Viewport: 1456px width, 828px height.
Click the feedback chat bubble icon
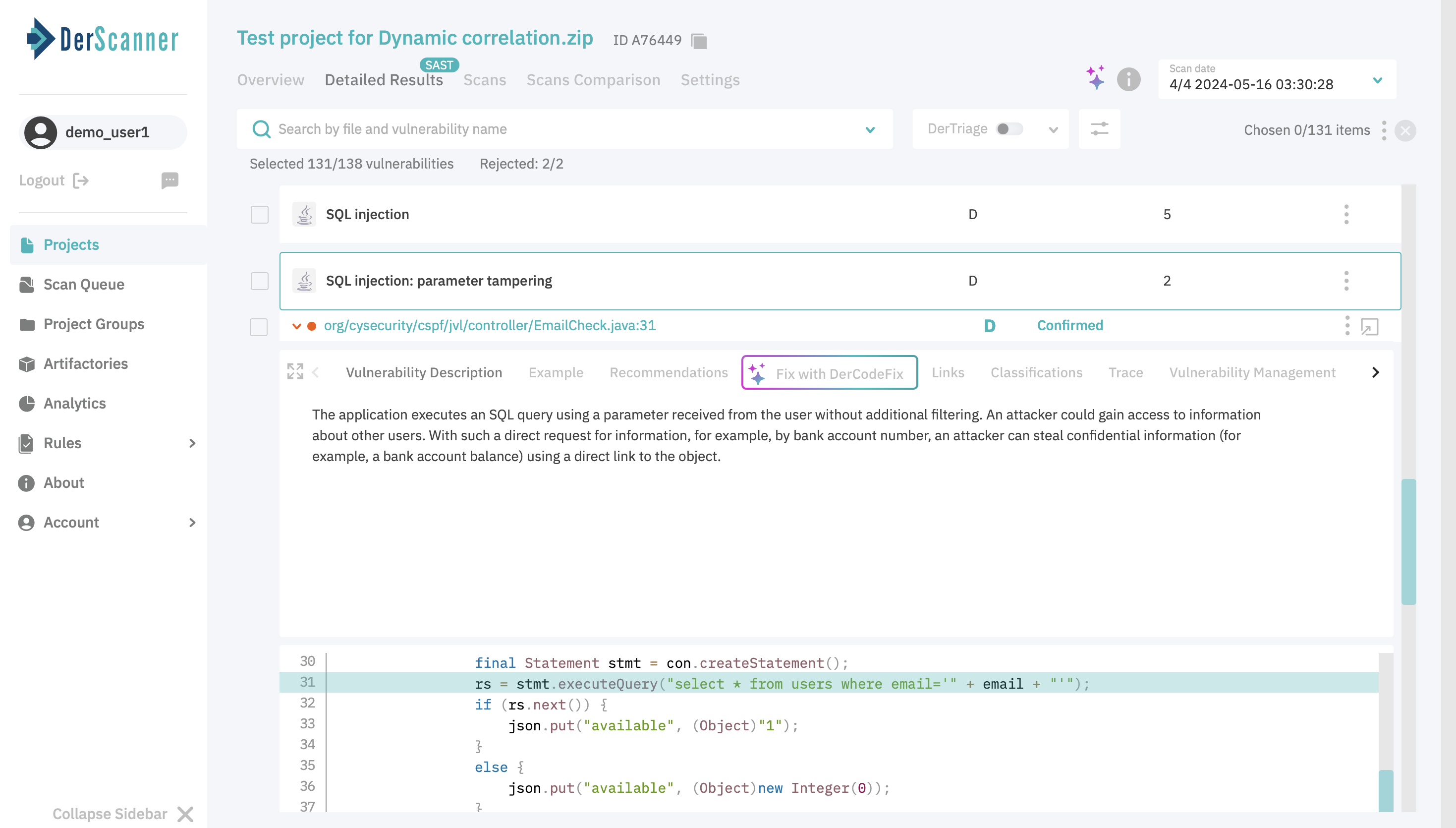coord(169,180)
